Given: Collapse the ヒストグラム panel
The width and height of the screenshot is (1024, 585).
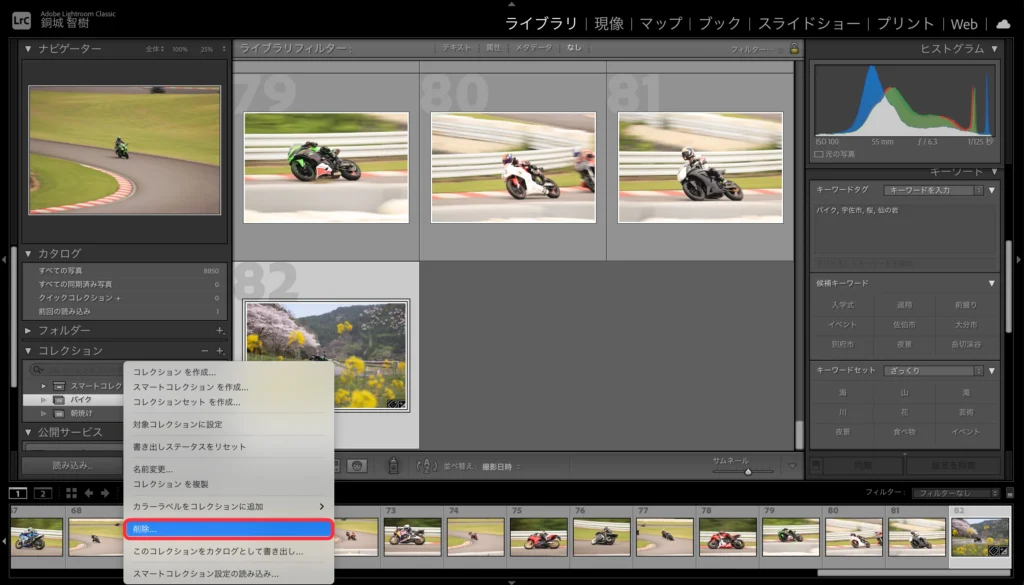Looking at the screenshot, I should [x=994, y=48].
